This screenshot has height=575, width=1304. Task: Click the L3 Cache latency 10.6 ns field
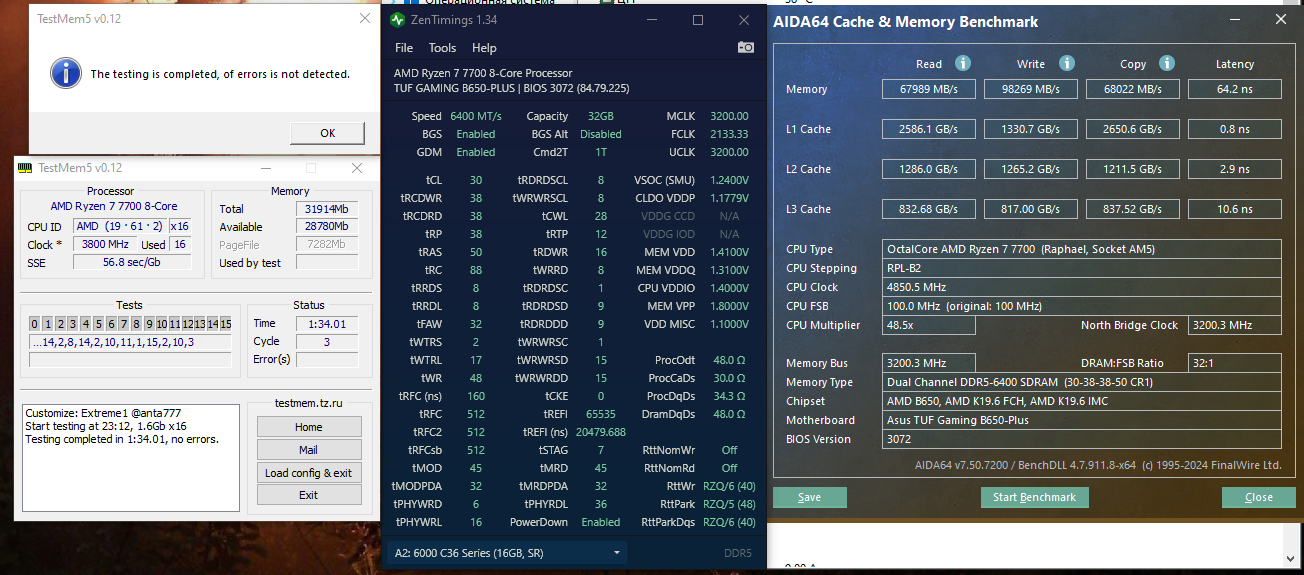1235,209
